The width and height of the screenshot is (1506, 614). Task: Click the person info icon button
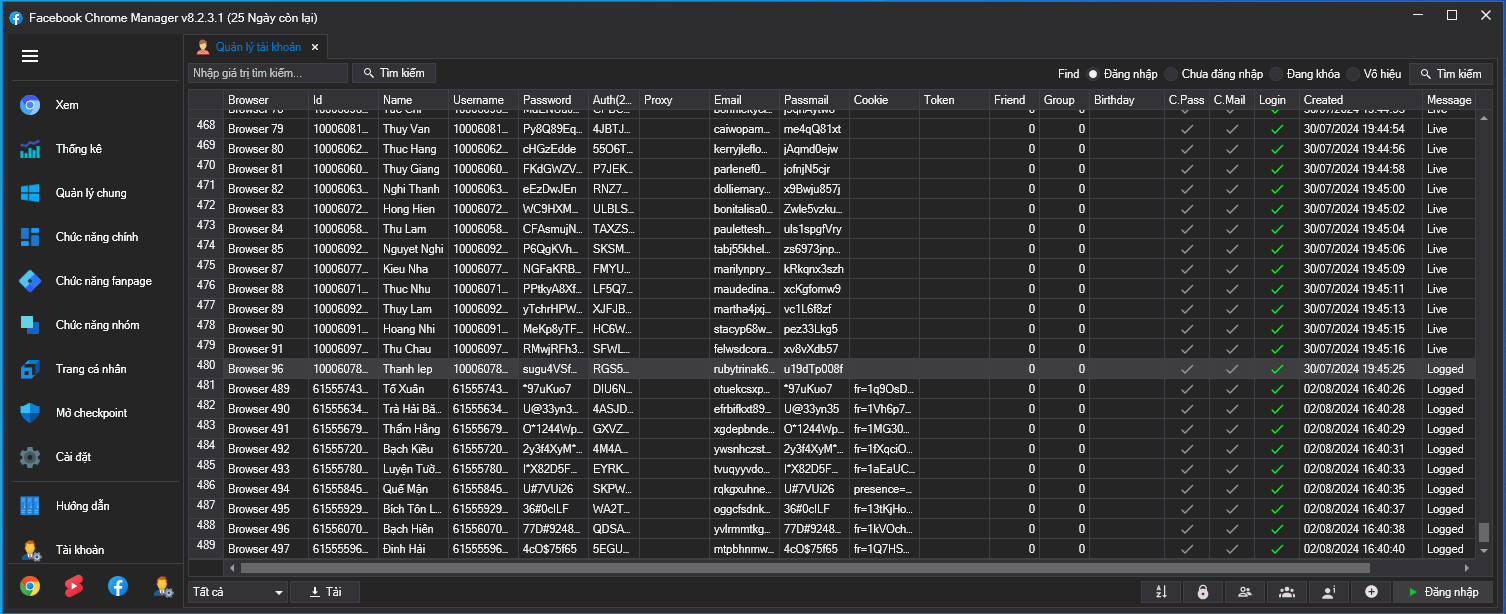coord(1329,592)
